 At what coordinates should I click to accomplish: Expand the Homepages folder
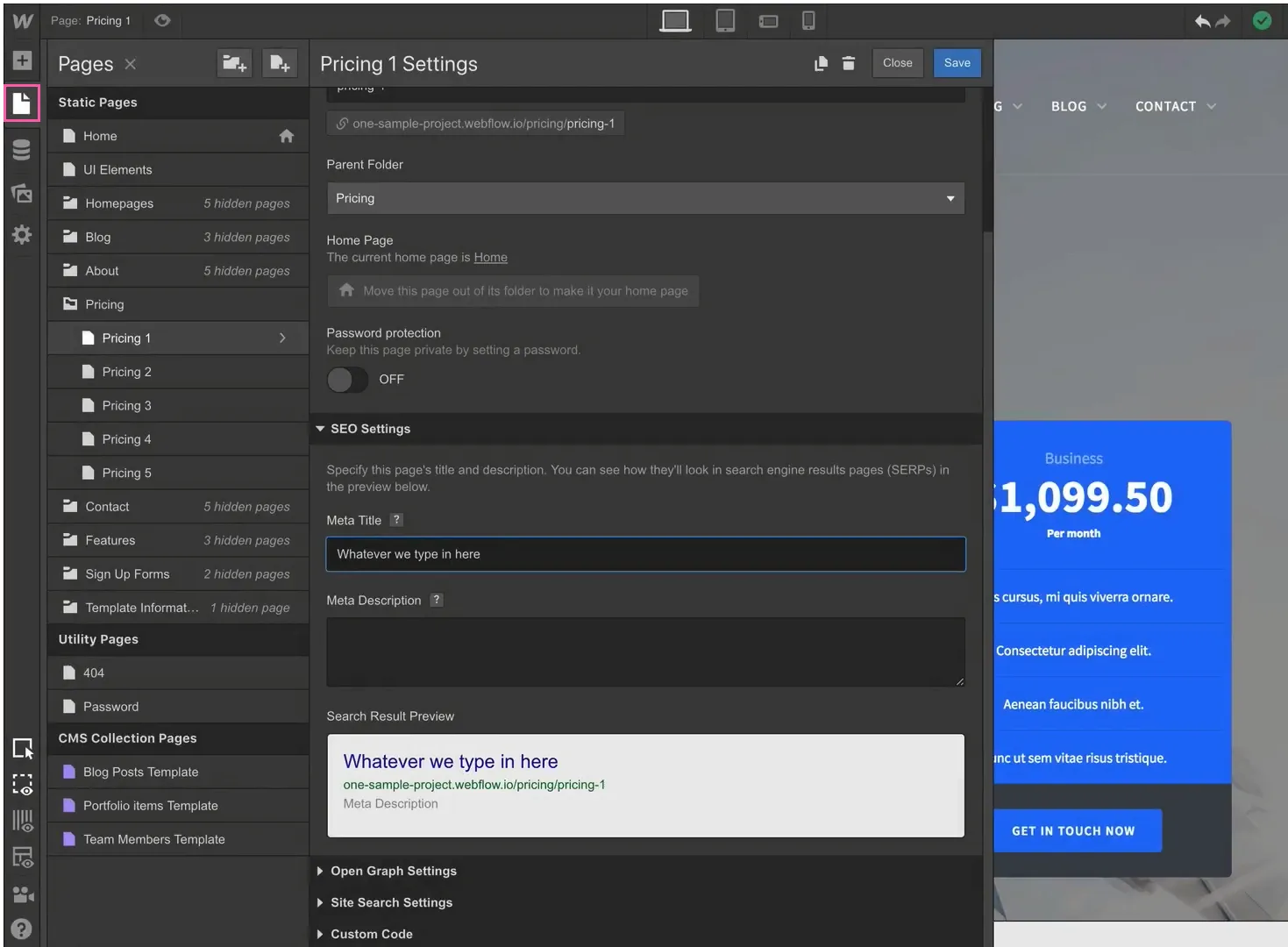(x=178, y=203)
